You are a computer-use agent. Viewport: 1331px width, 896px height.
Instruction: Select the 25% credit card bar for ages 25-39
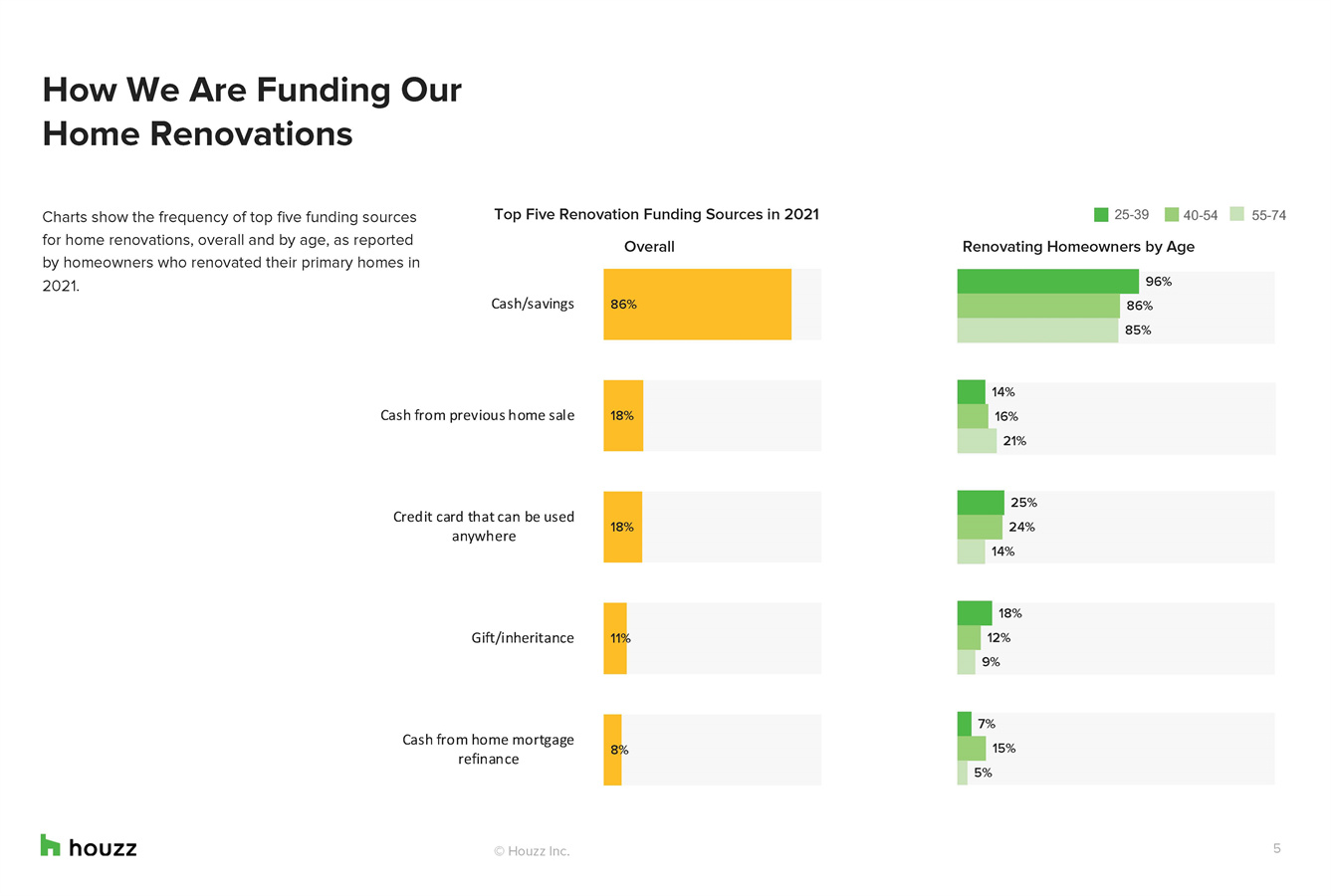point(981,503)
